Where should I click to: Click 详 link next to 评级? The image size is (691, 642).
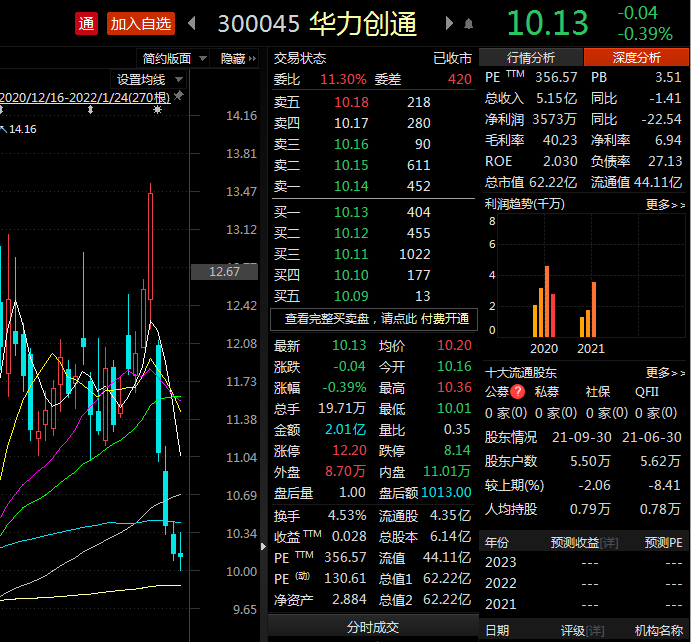pyautogui.click(x=595, y=631)
